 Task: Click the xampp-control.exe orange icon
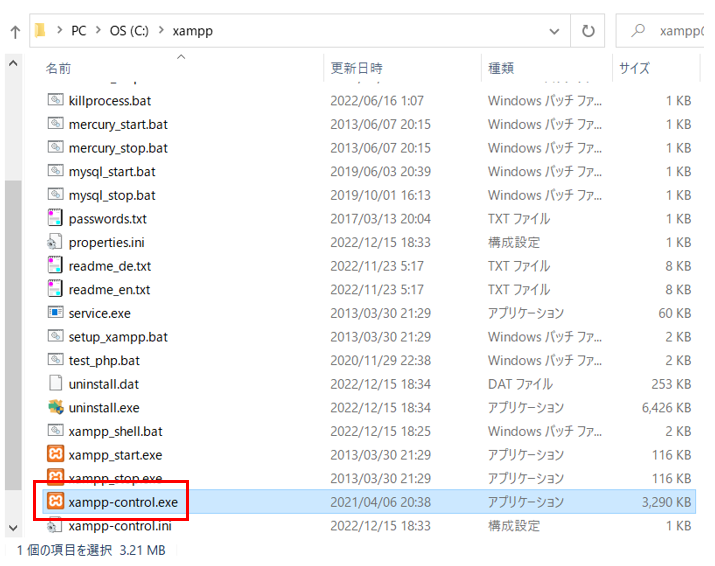(55, 502)
